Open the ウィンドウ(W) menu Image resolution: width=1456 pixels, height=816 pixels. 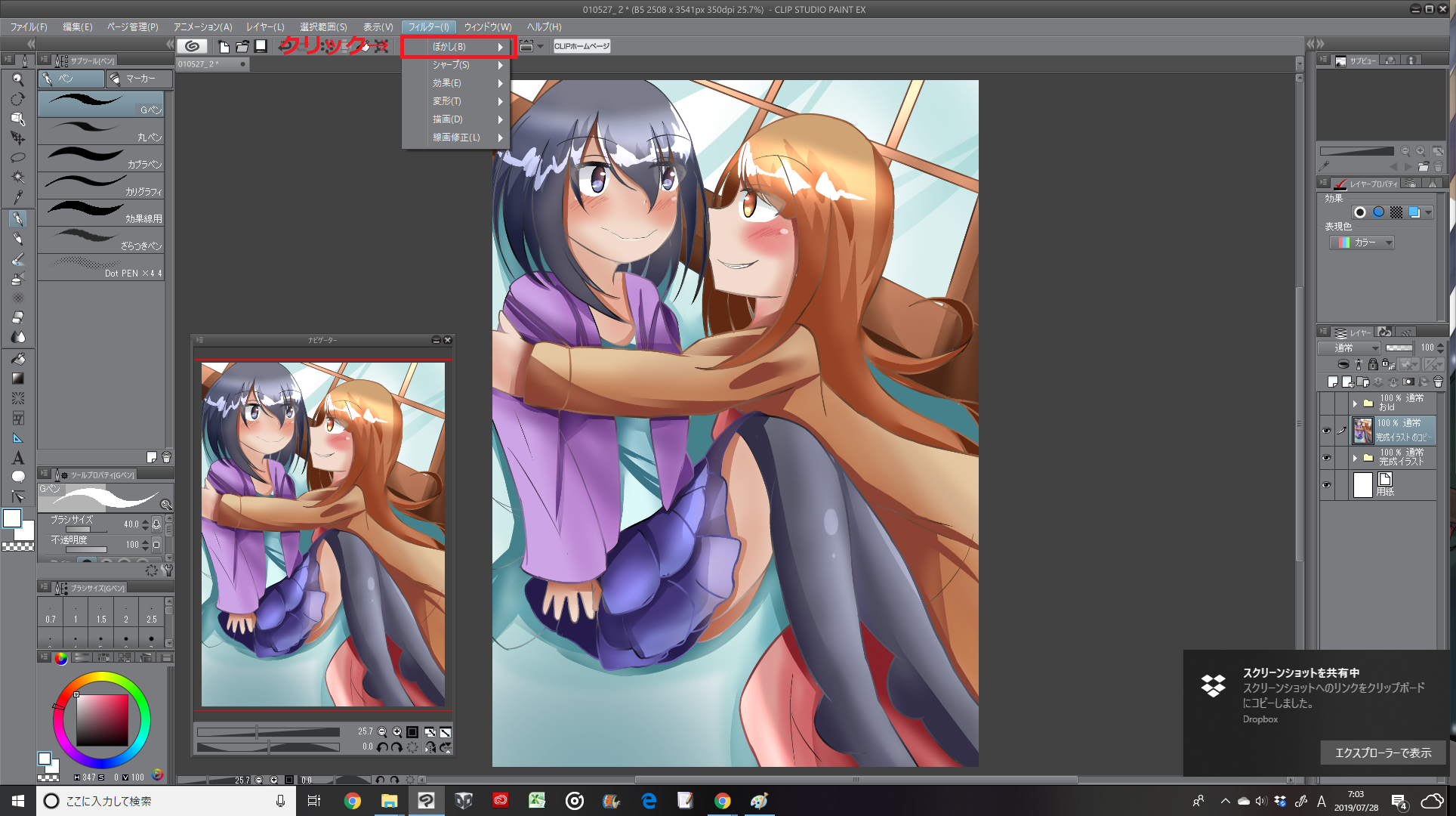(x=488, y=27)
